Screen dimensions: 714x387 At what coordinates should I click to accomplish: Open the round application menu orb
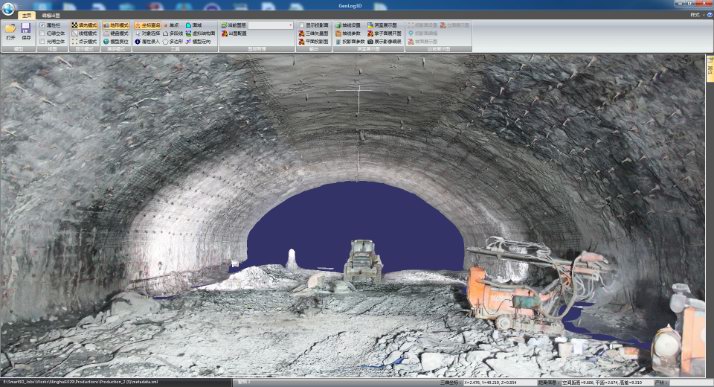[8, 8]
